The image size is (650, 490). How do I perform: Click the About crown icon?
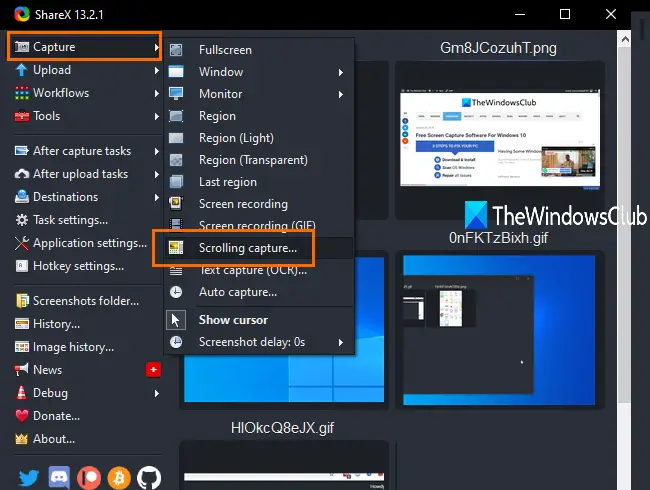[x=22, y=439]
